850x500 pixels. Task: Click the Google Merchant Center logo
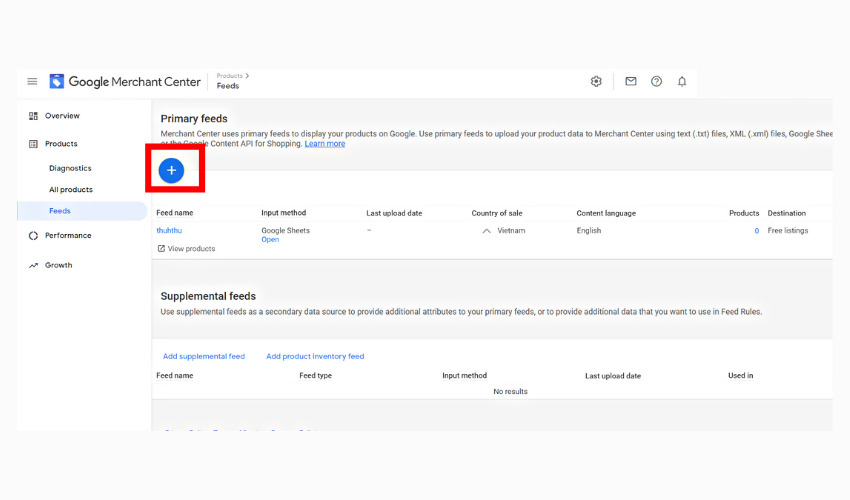click(x=125, y=81)
